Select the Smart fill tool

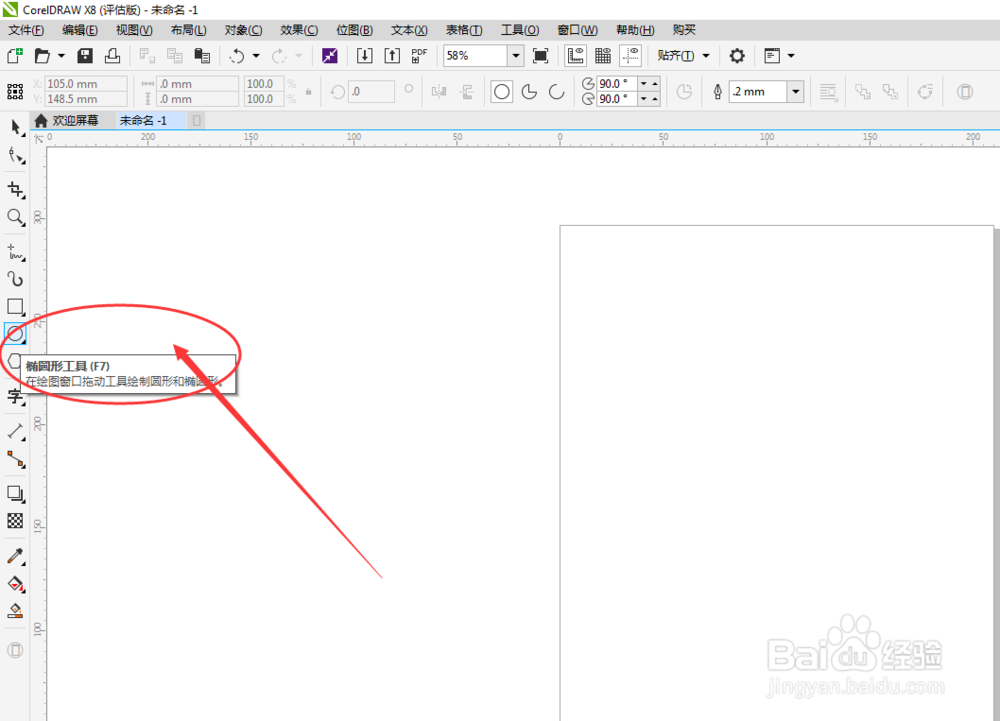[x=16, y=611]
